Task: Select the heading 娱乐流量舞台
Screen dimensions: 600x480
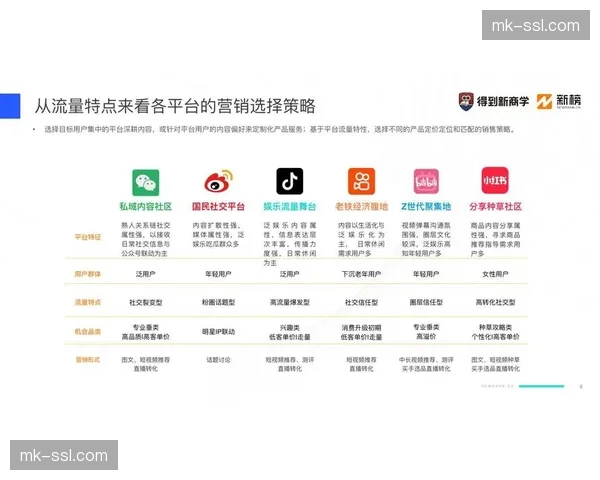Action: (290, 207)
